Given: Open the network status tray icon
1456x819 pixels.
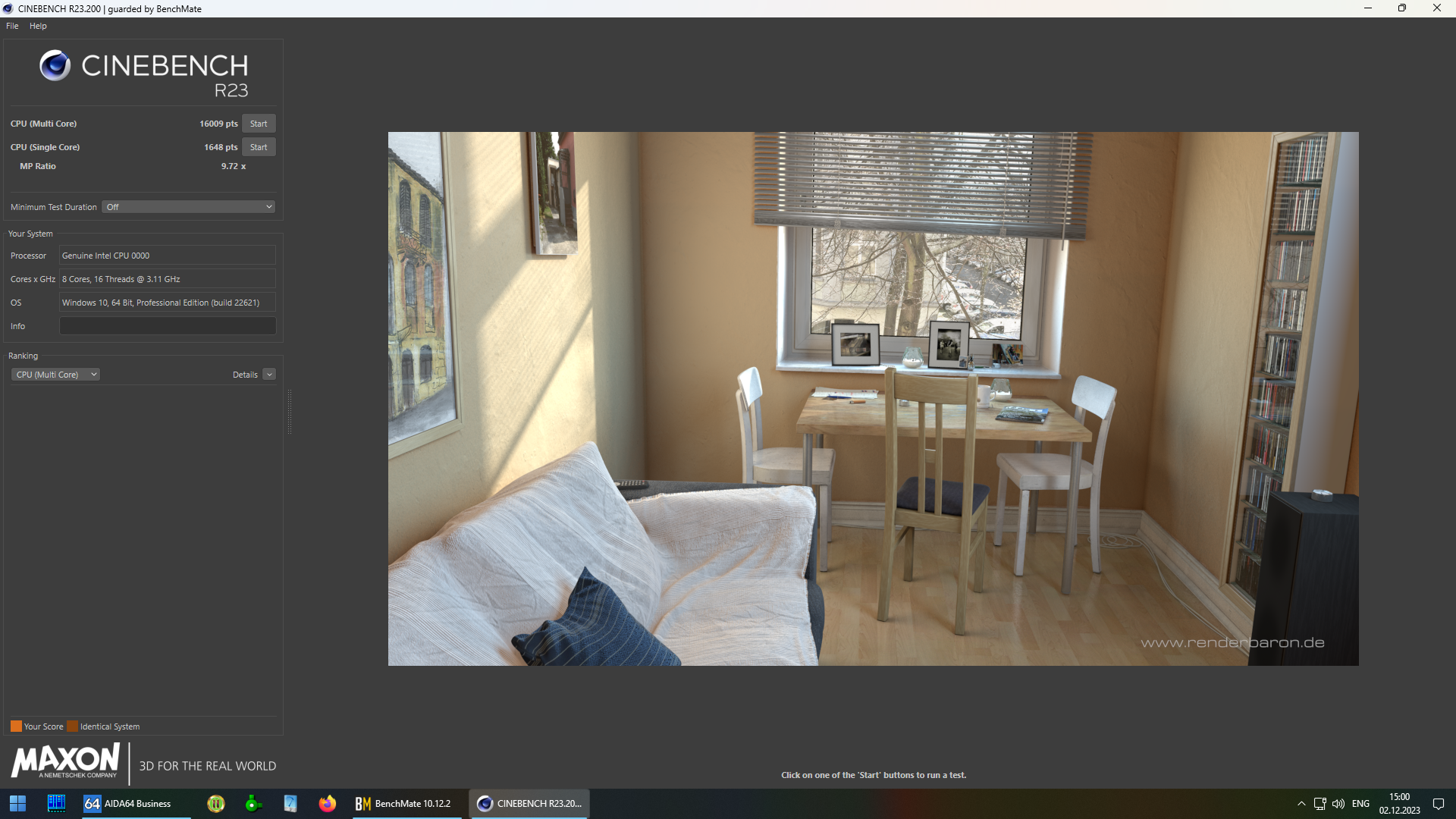Looking at the screenshot, I should tap(1319, 804).
